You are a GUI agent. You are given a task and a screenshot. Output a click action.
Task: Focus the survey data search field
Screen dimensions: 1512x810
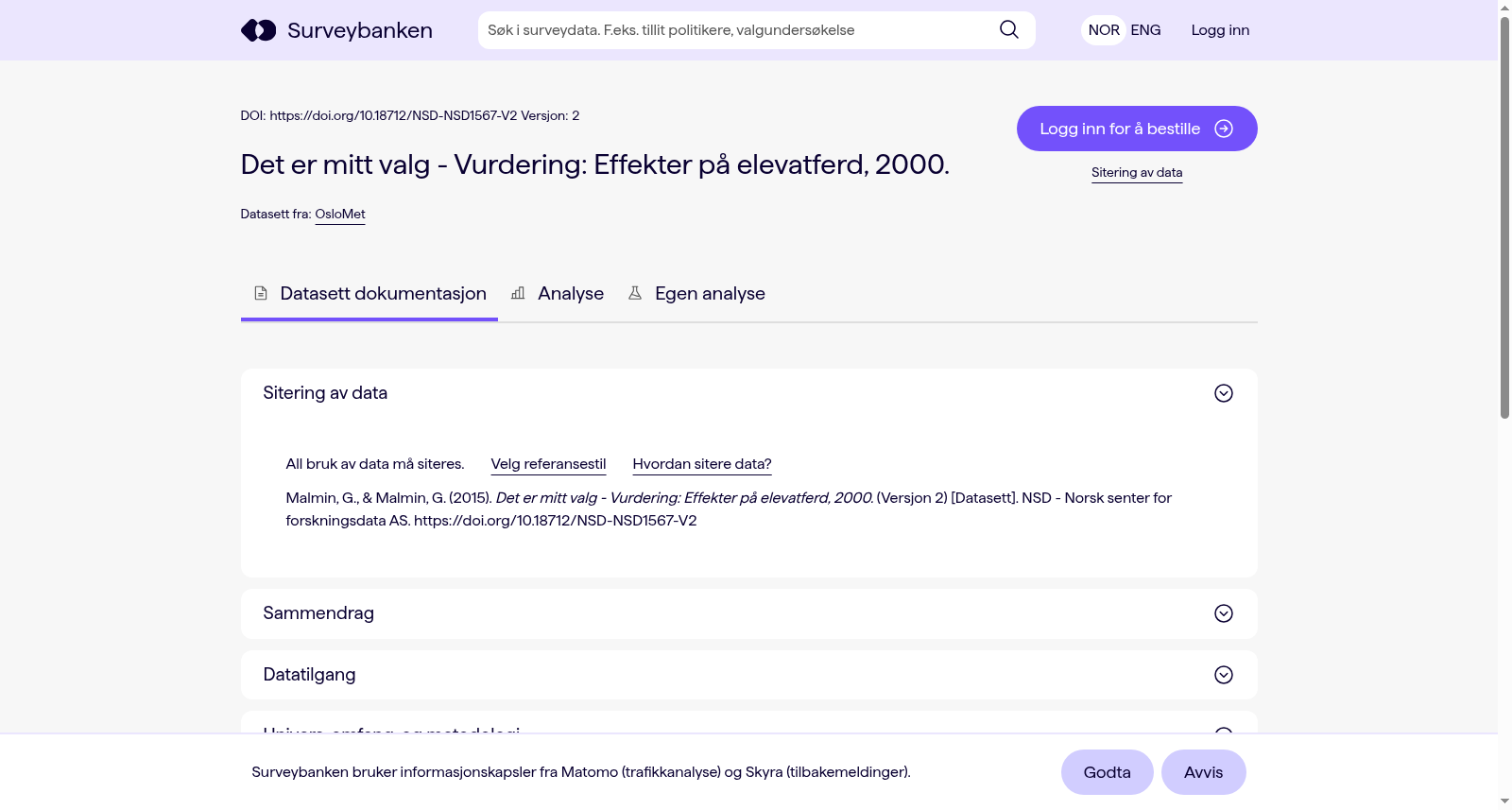(x=737, y=30)
